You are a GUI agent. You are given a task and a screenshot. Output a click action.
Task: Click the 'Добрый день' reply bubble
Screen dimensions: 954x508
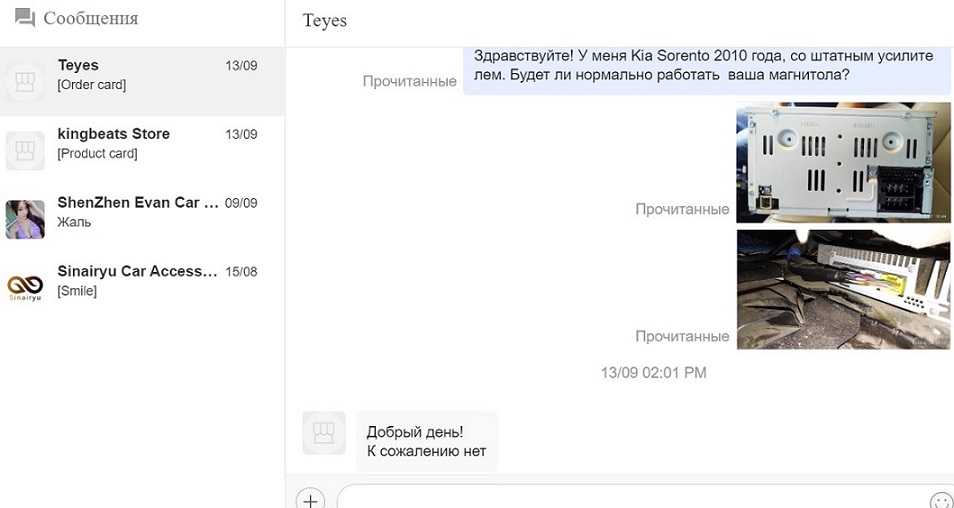click(x=426, y=441)
